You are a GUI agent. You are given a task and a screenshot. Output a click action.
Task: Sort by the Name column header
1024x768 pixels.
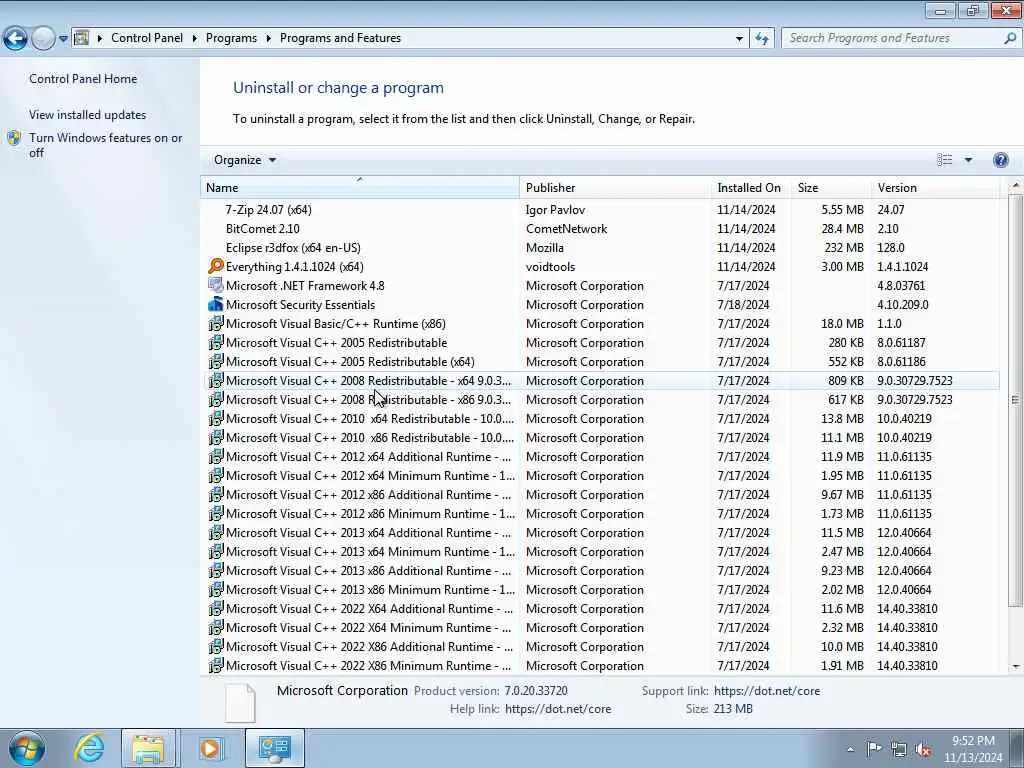[x=360, y=188]
